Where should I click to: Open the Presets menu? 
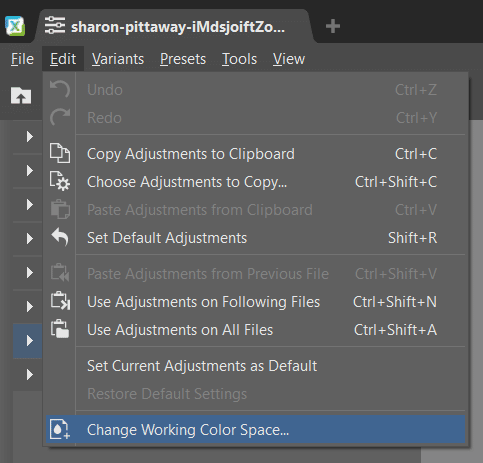tap(183, 59)
